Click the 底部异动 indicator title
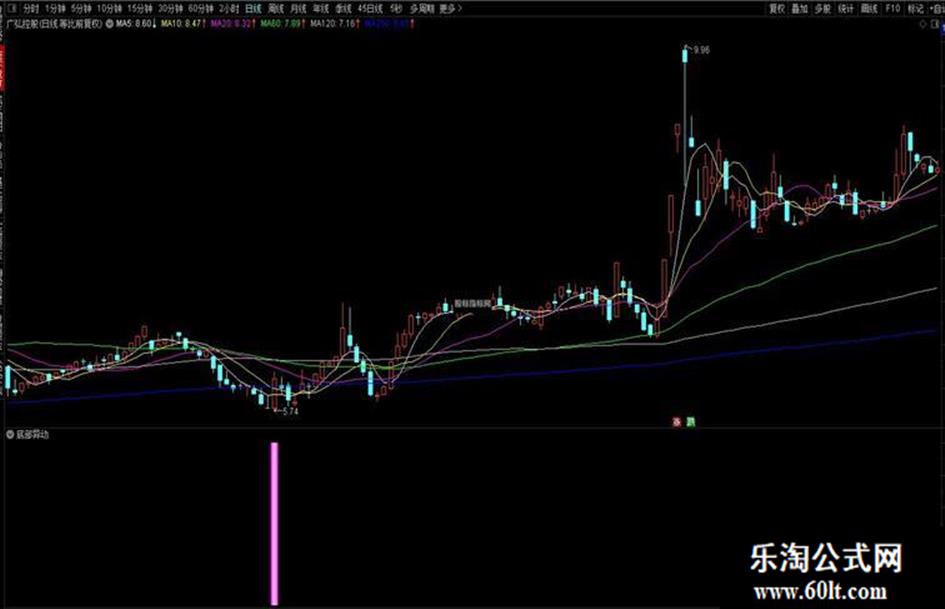This screenshot has width=945, height=609. click(x=33, y=434)
